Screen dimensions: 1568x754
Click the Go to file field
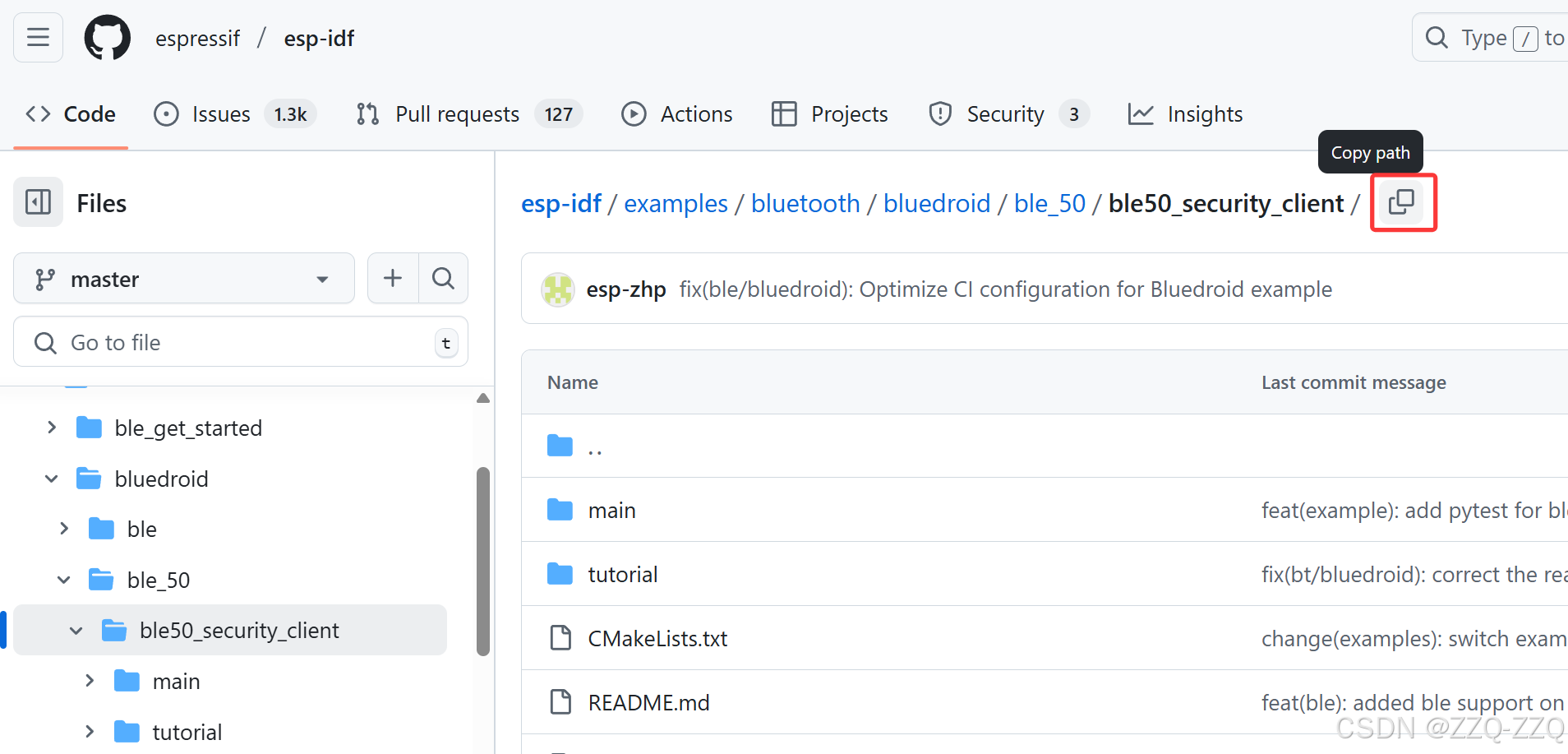point(238,343)
